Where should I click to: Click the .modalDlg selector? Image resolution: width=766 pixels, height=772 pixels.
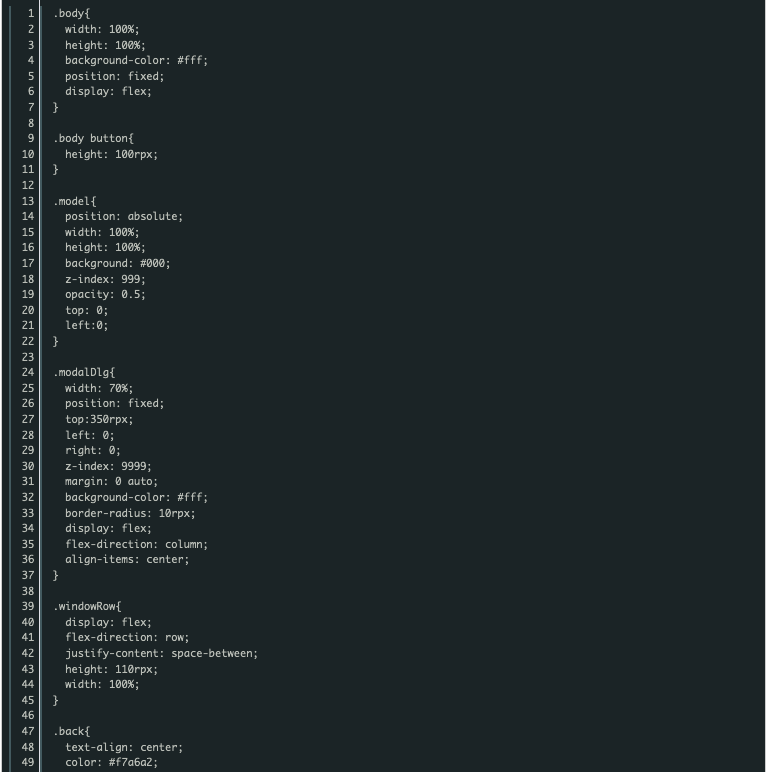(84, 372)
